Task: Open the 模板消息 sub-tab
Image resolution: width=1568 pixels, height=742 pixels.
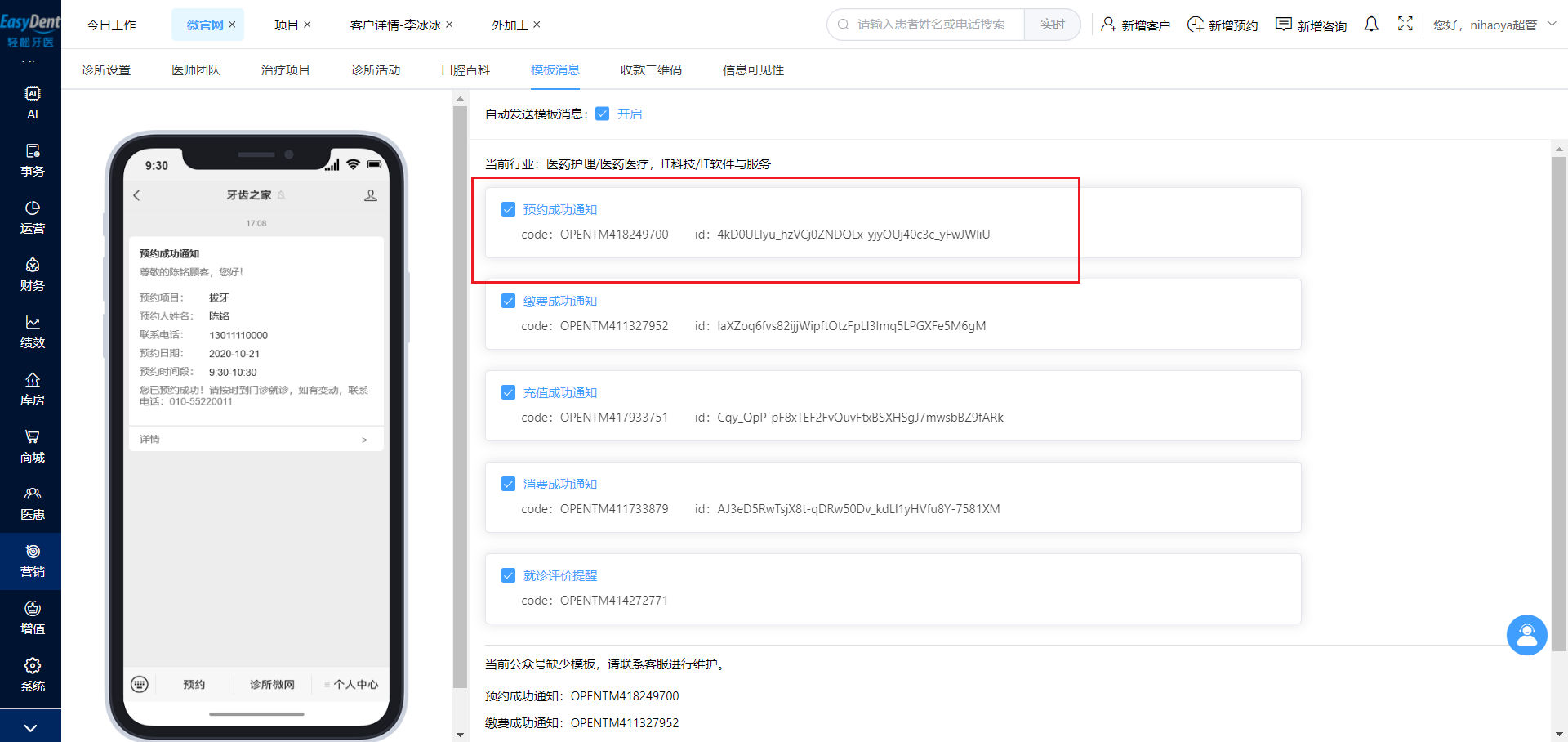Action: pos(555,69)
